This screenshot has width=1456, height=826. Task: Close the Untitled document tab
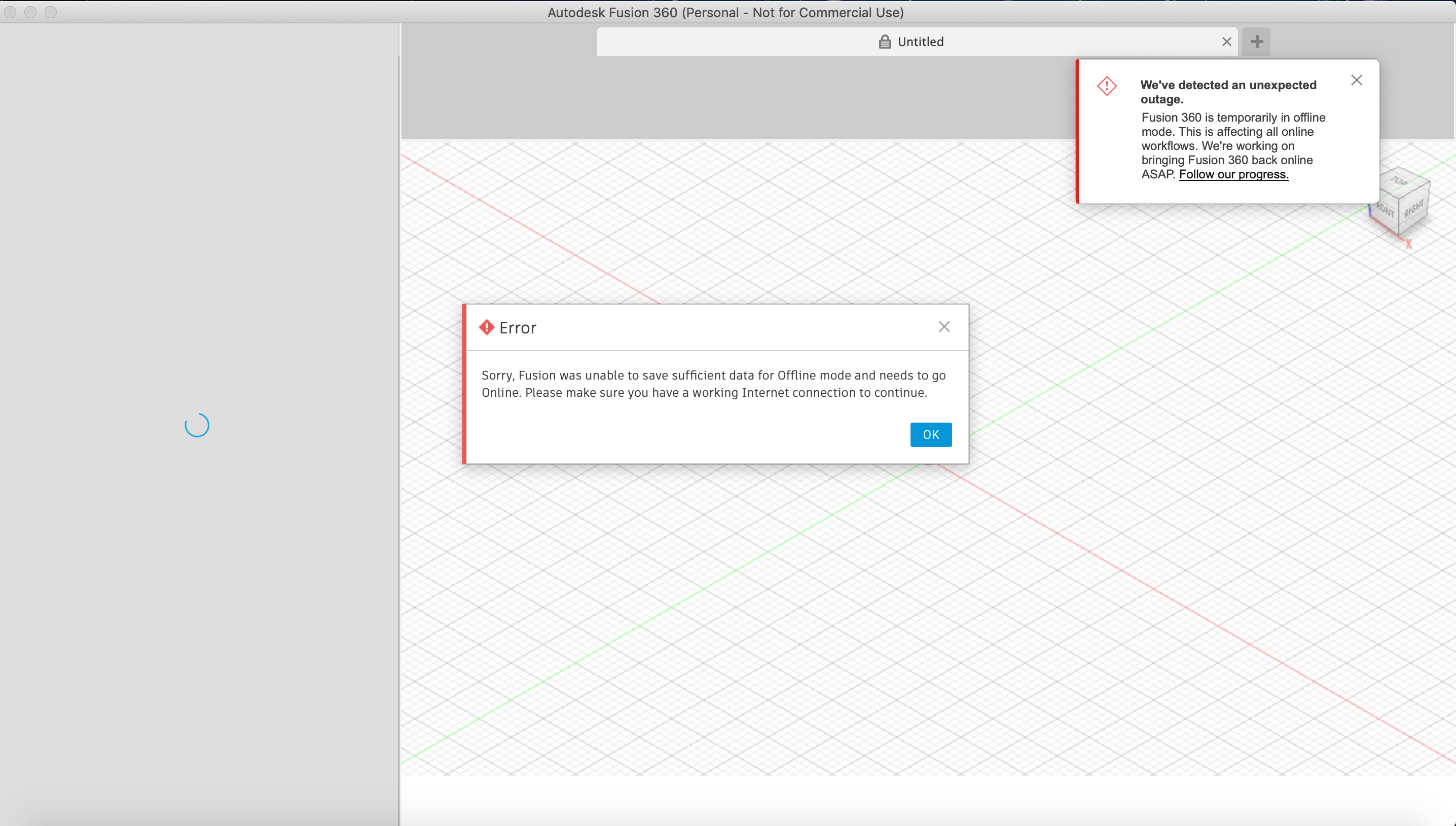(1226, 42)
